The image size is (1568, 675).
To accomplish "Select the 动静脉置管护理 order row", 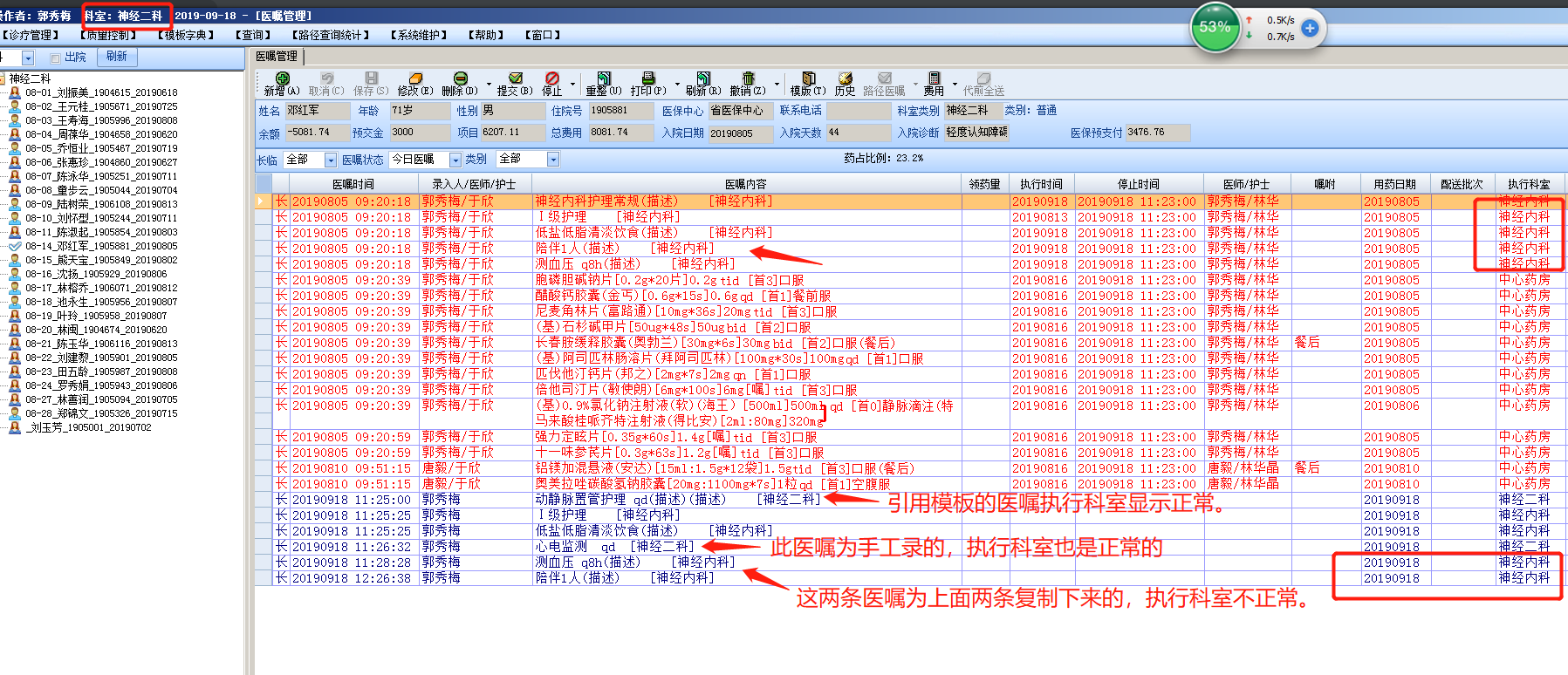I will (x=910, y=500).
